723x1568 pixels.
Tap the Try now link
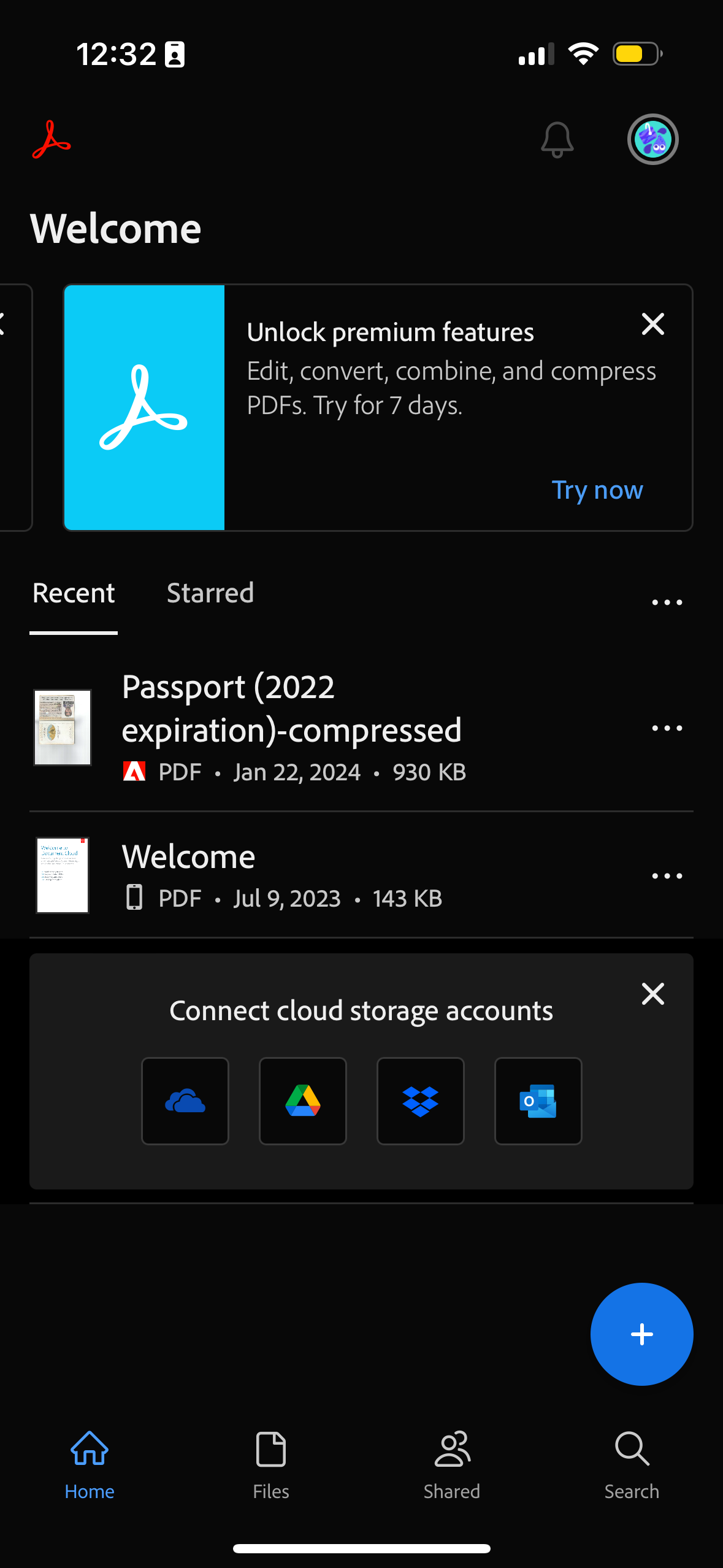(x=597, y=490)
